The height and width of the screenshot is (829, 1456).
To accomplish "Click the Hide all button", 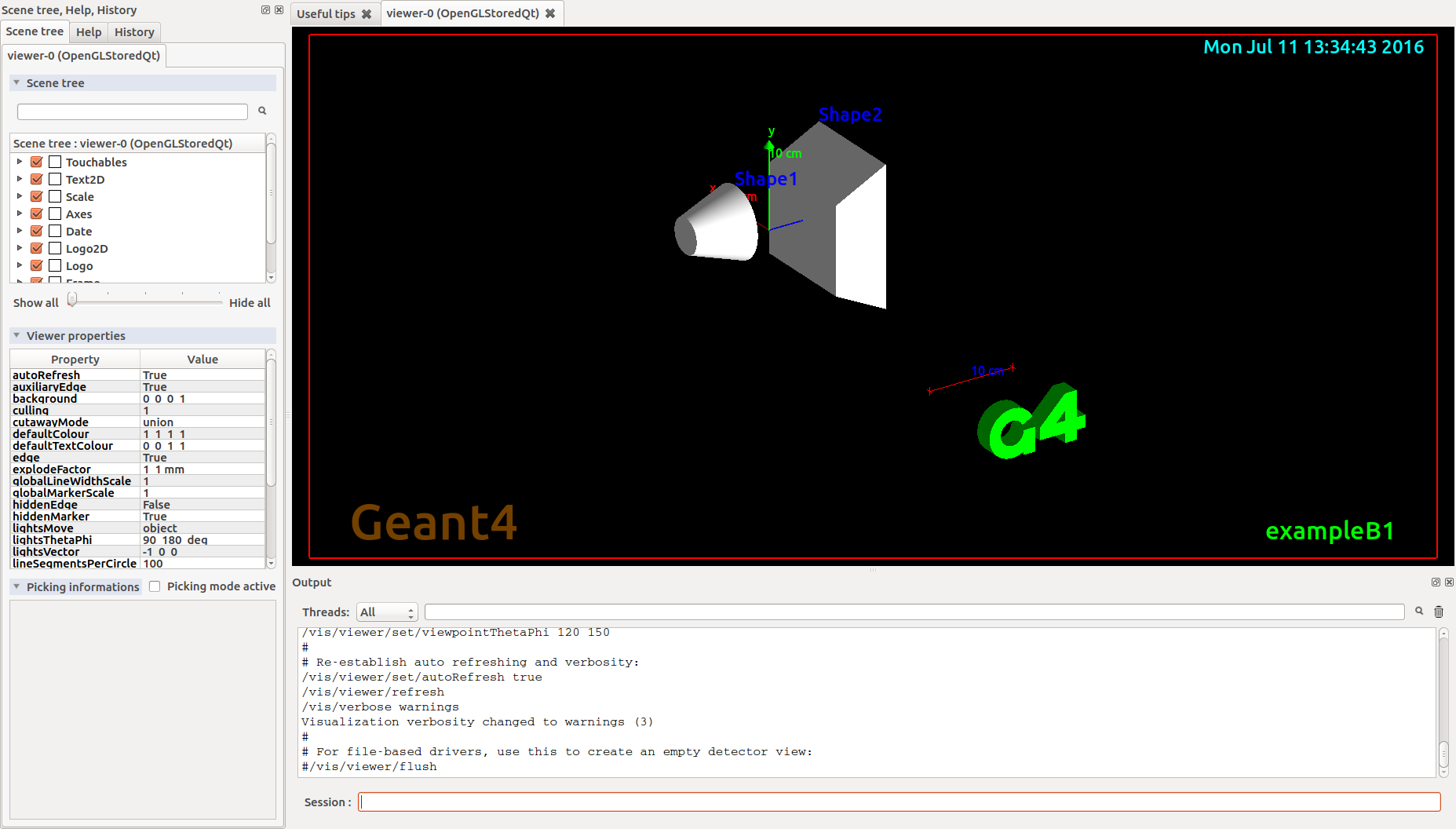I will click(x=250, y=302).
